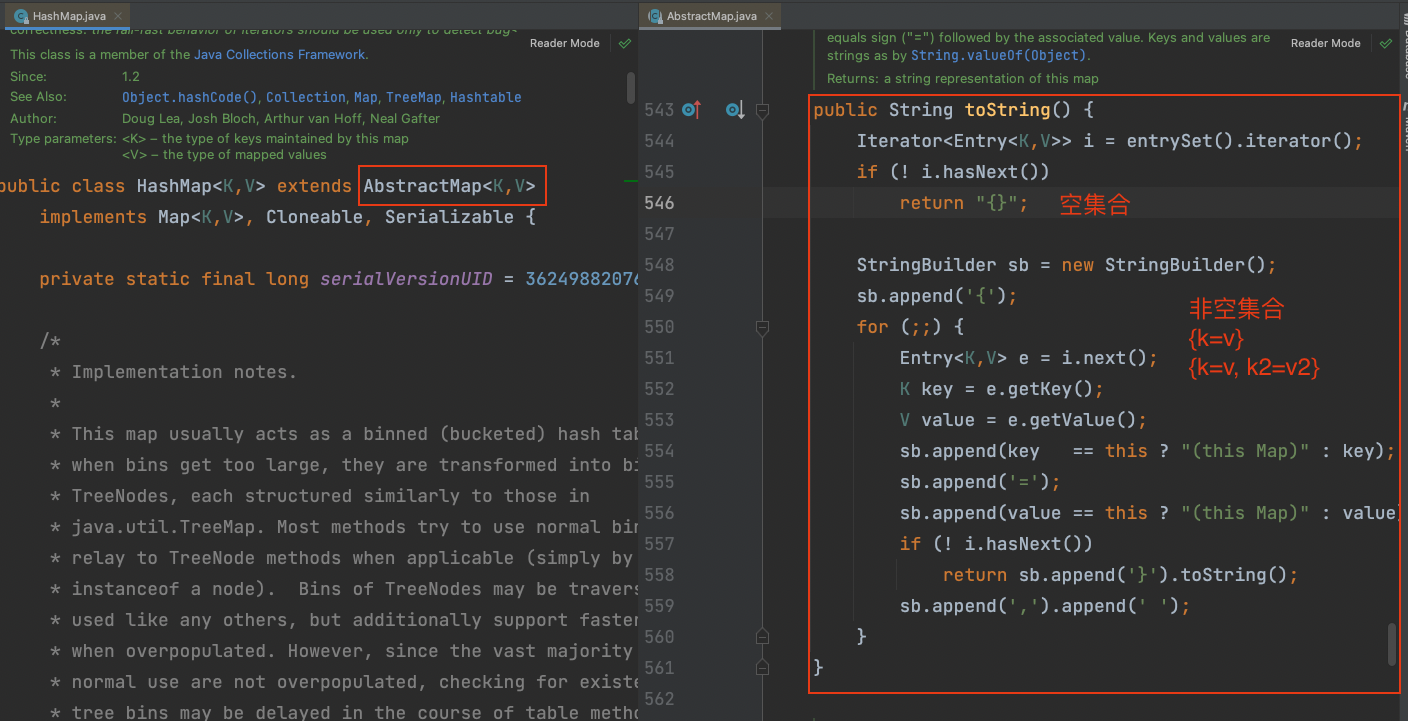Screen dimensions: 1408x721
Task: Click the Since value '1.2'
Action: [x=131, y=76]
